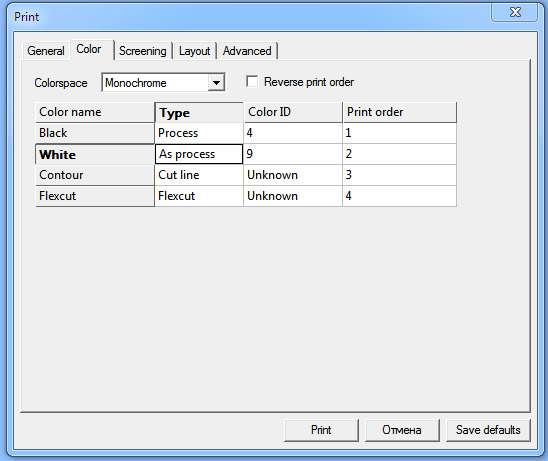Screen dimensions: 548x461
Task: Click the Color ID column header
Action: click(293, 112)
